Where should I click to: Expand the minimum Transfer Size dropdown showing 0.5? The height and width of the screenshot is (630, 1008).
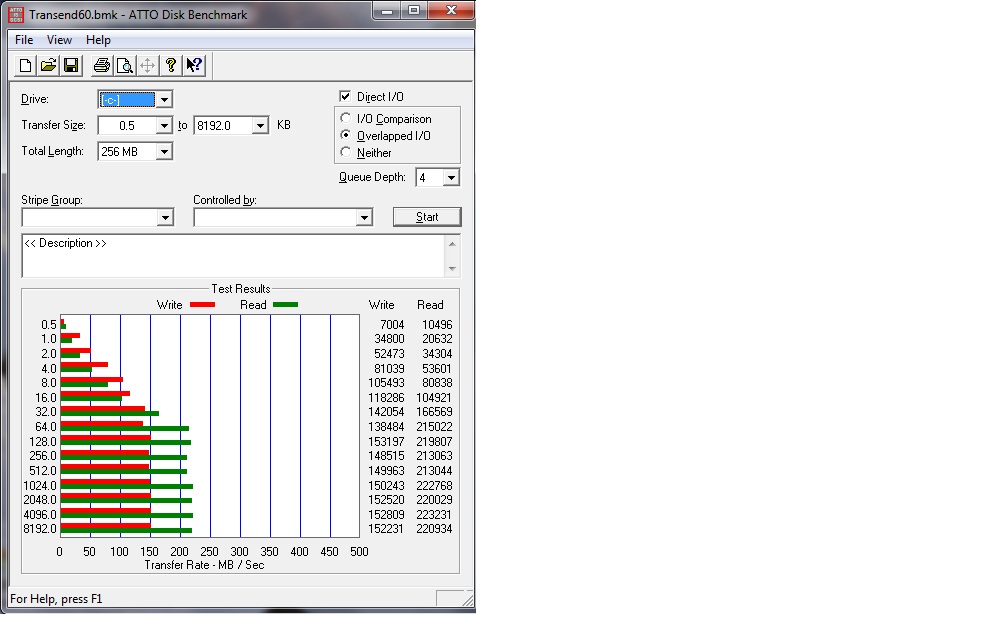click(165, 125)
